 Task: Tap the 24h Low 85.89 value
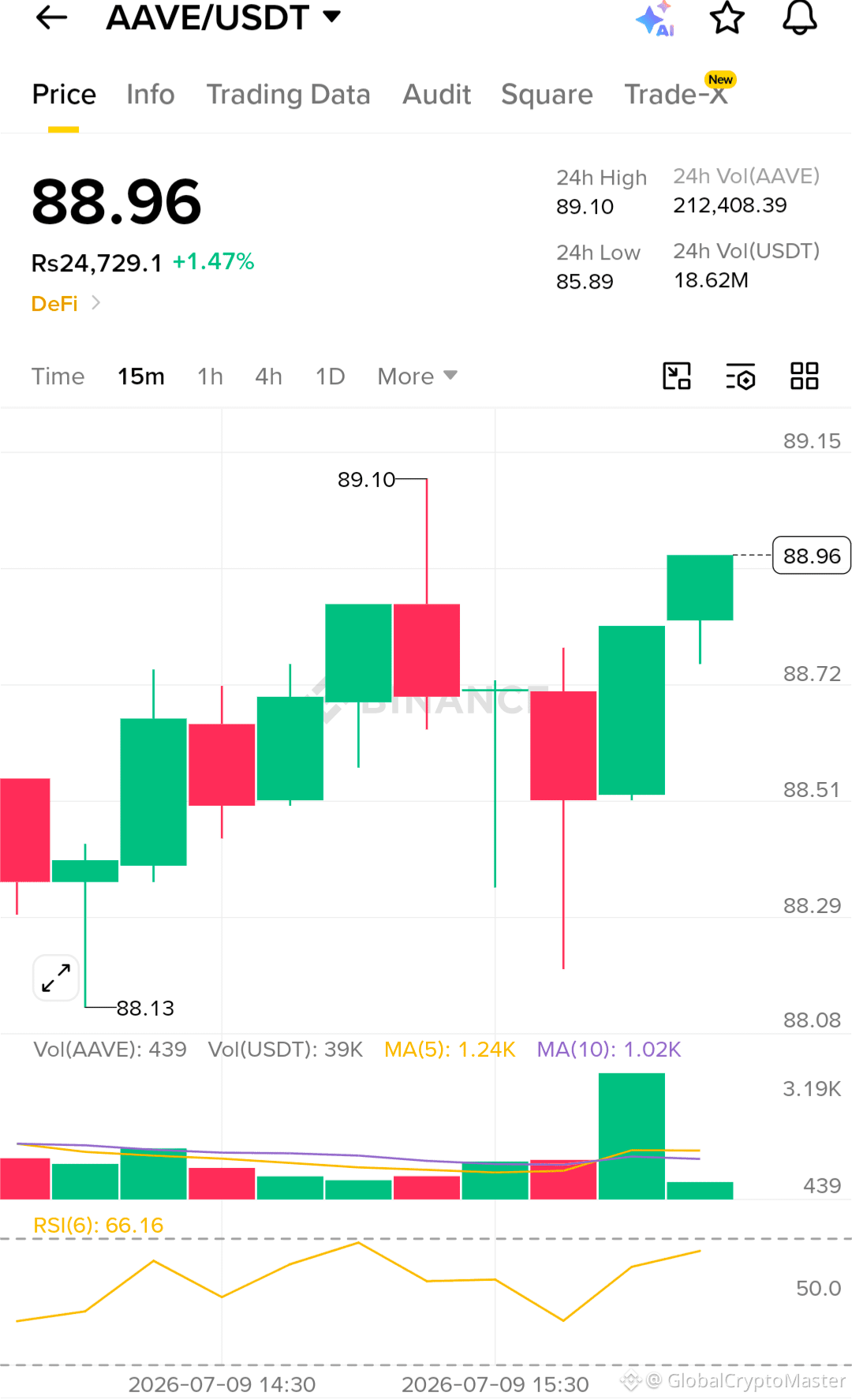[x=585, y=282]
